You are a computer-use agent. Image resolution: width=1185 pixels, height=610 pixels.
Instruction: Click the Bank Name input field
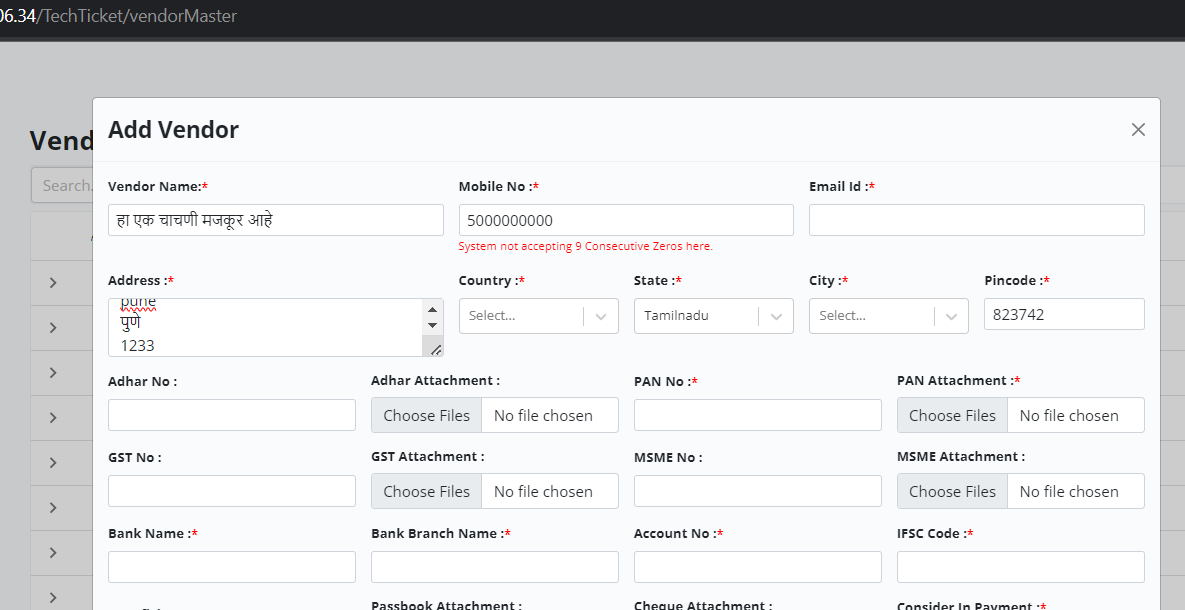[x=231, y=567]
